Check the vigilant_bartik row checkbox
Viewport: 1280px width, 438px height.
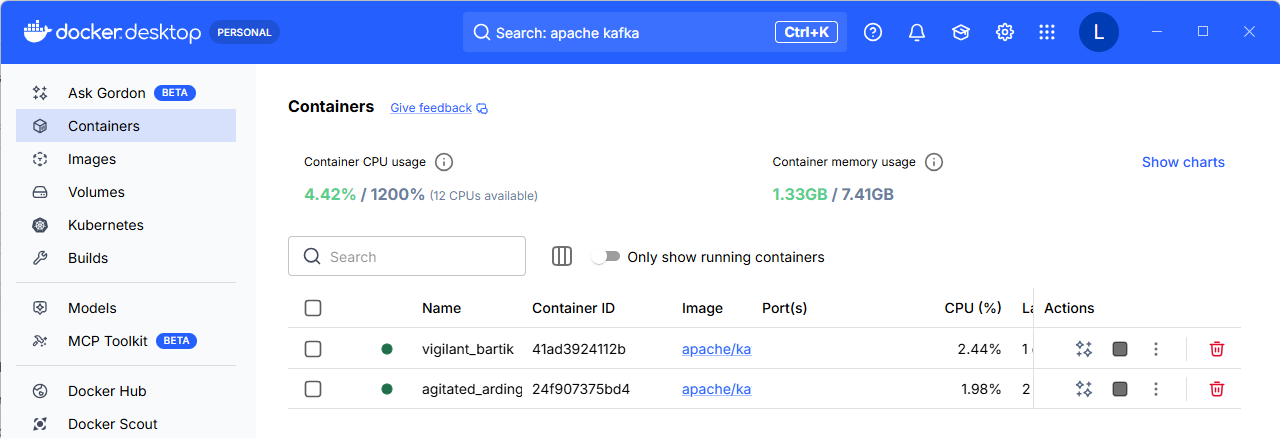click(x=313, y=349)
